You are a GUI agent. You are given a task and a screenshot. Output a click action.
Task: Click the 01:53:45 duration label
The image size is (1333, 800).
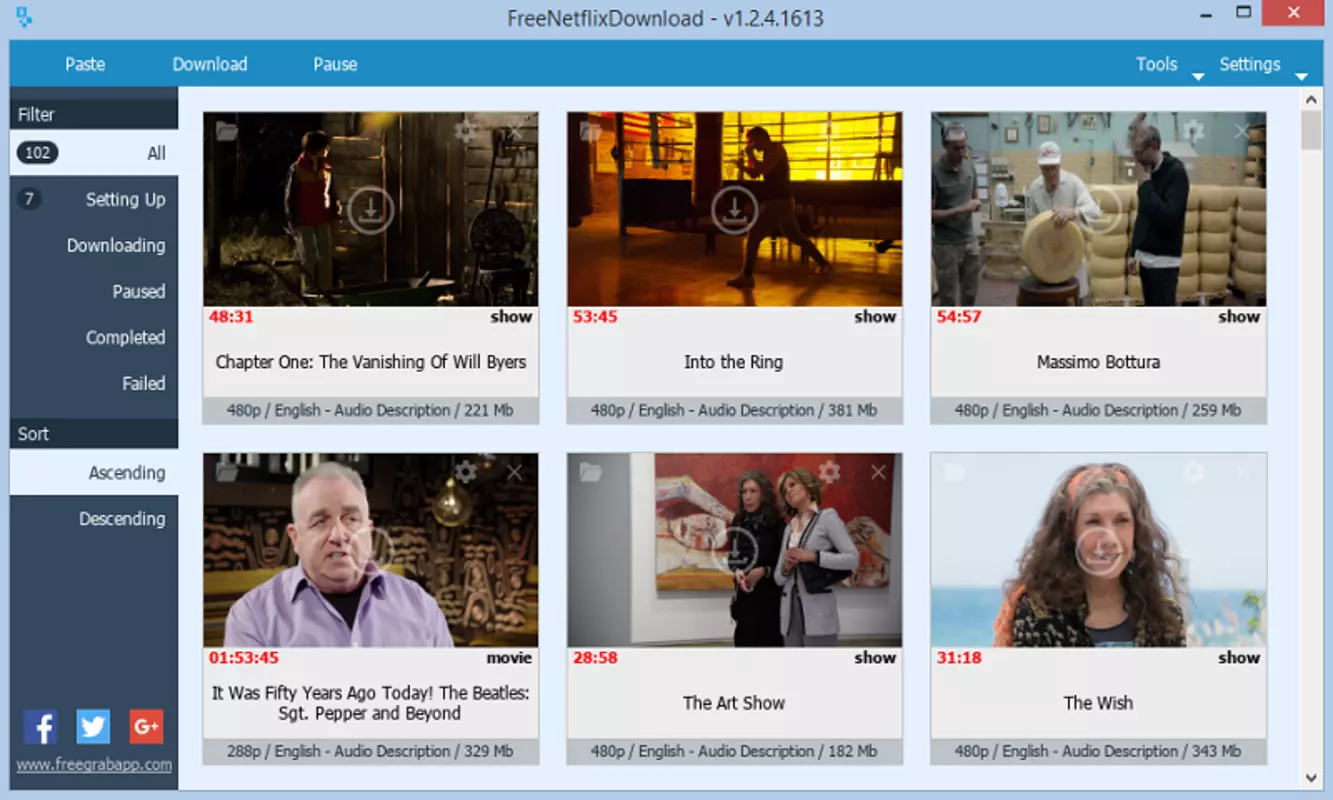pyautogui.click(x=244, y=658)
